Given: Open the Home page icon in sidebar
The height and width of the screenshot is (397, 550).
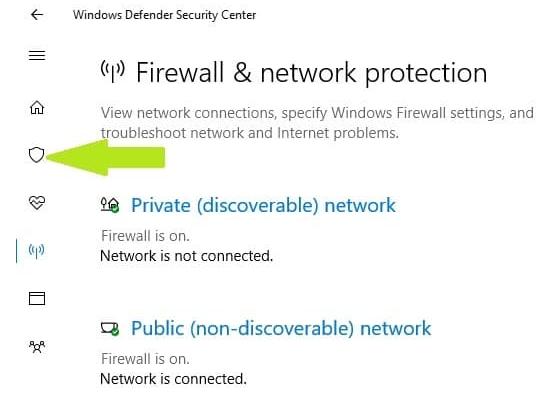Looking at the screenshot, I should point(37,107).
